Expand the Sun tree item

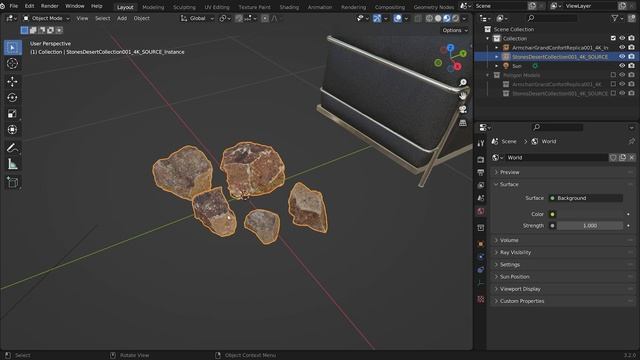click(x=497, y=66)
